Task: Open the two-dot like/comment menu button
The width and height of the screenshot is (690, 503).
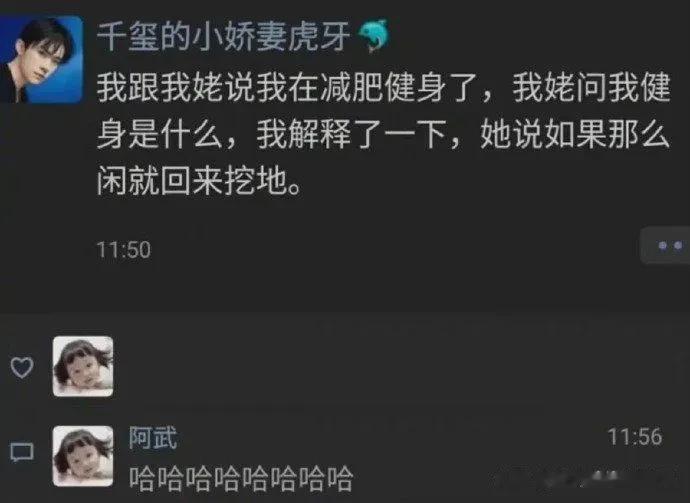Action: (665, 246)
